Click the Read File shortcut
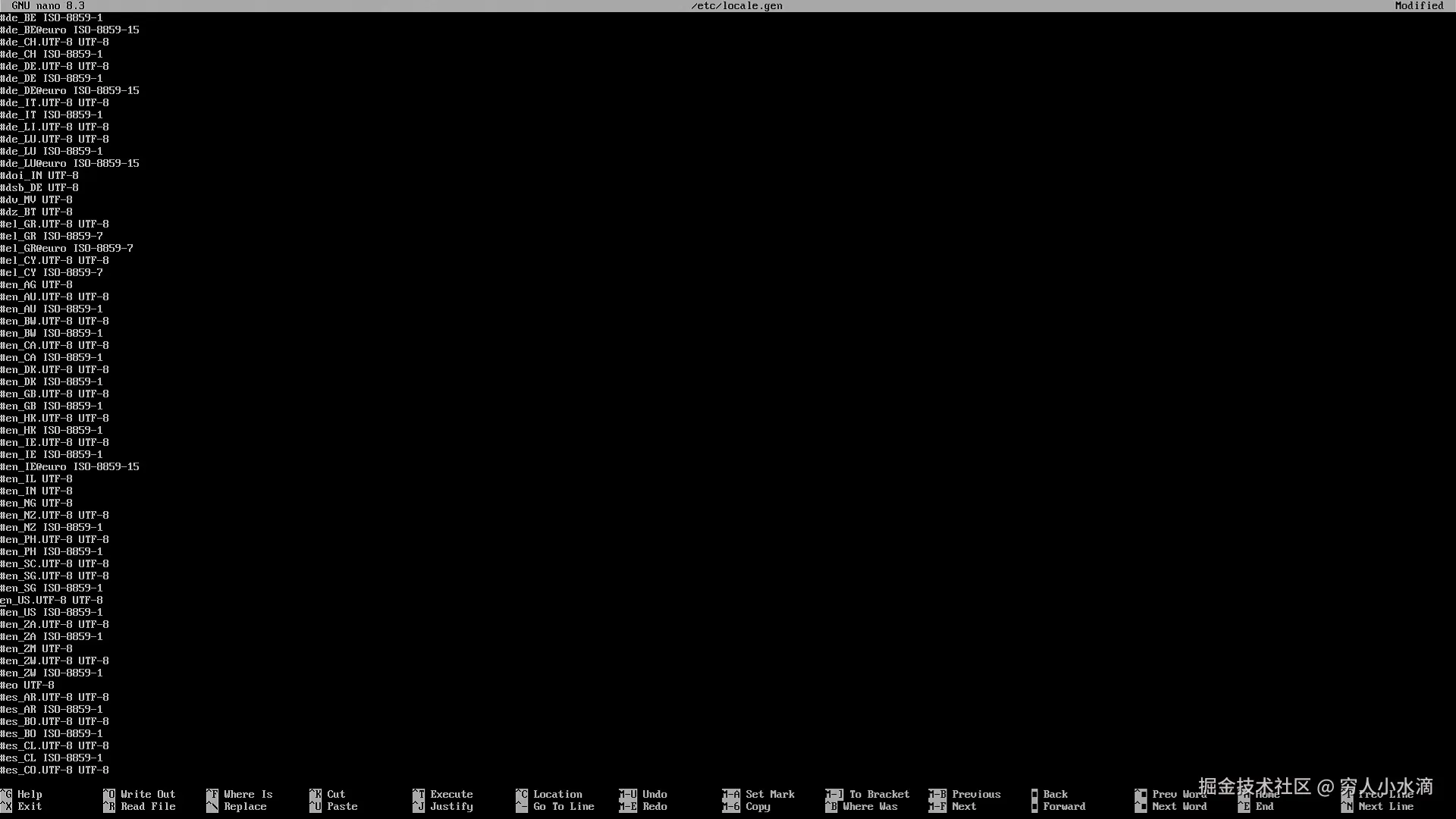This screenshot has height=819, width=1456. pos(148,806)
